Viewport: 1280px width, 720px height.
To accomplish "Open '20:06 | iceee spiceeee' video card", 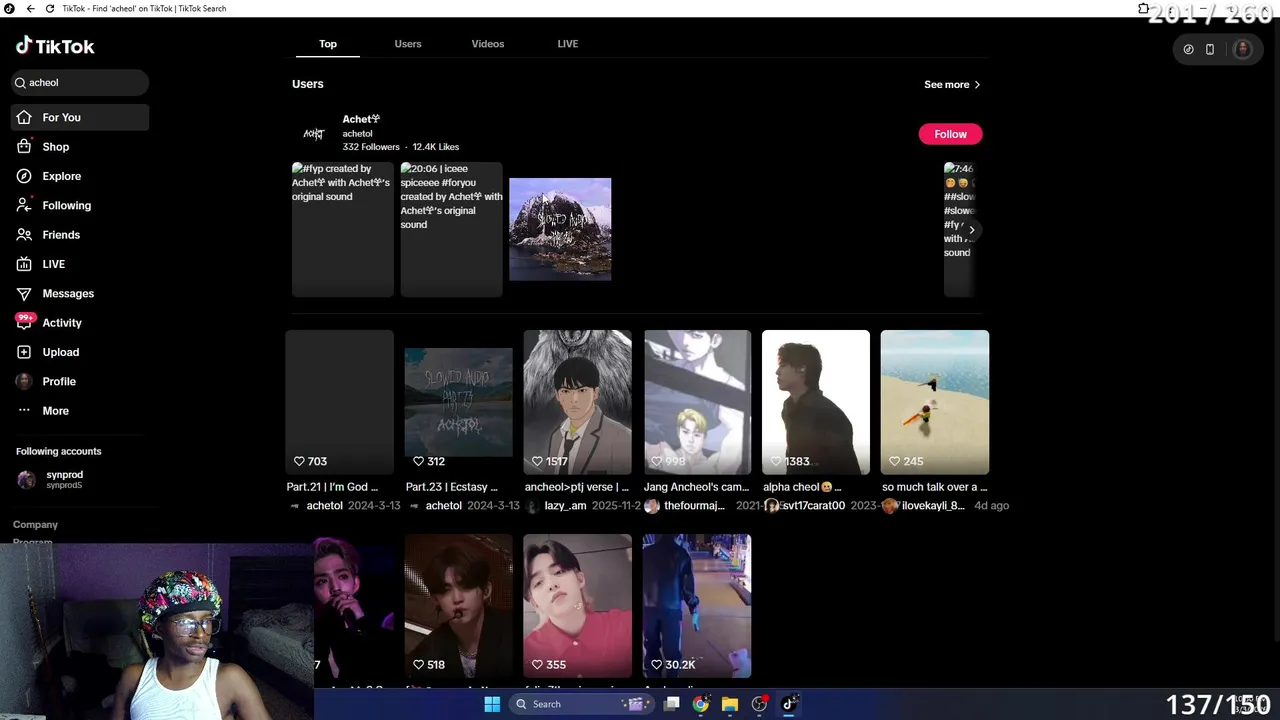I will click(x=451, y=229).
